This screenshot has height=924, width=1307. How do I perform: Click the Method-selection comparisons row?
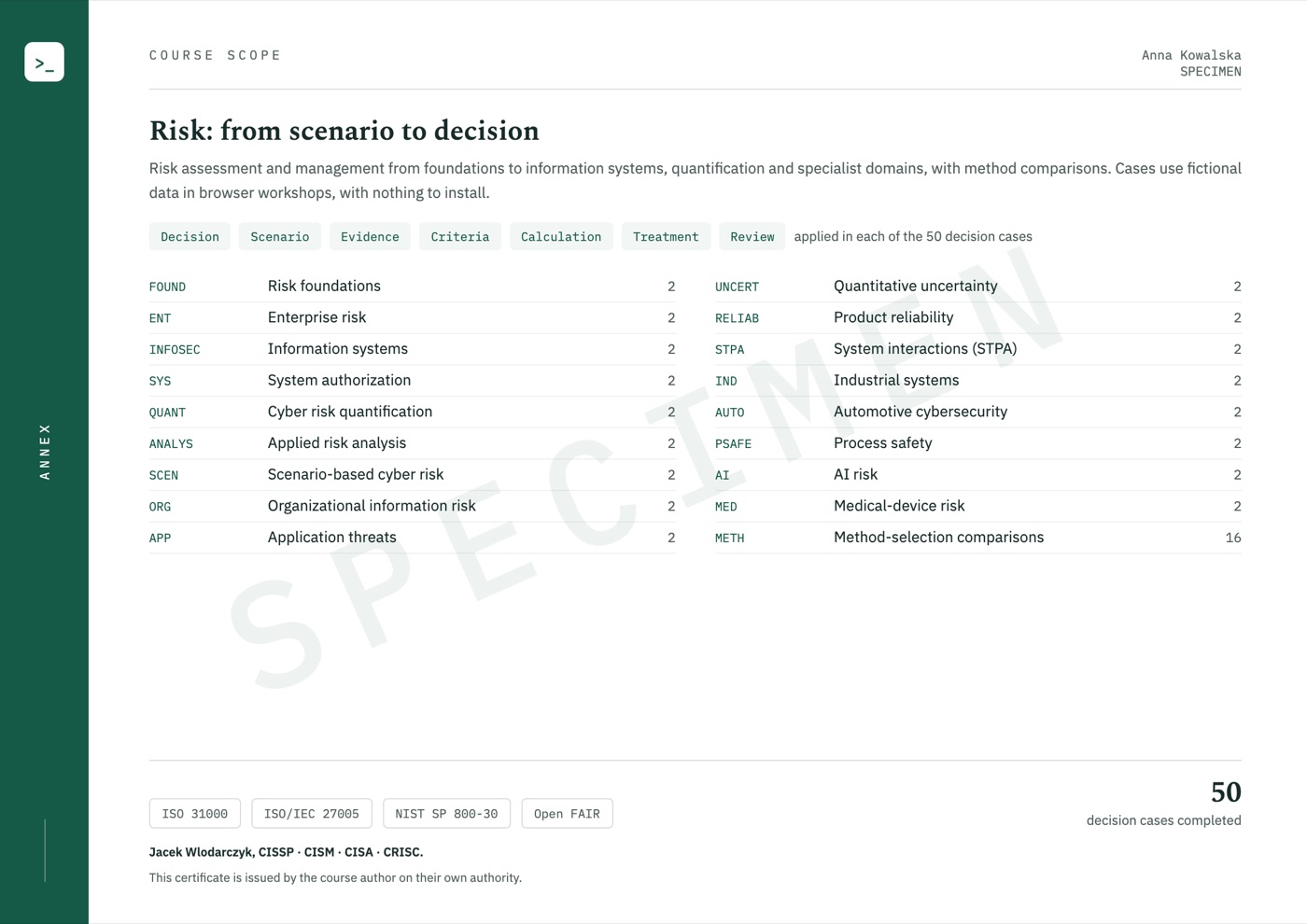tap(978, 538)
